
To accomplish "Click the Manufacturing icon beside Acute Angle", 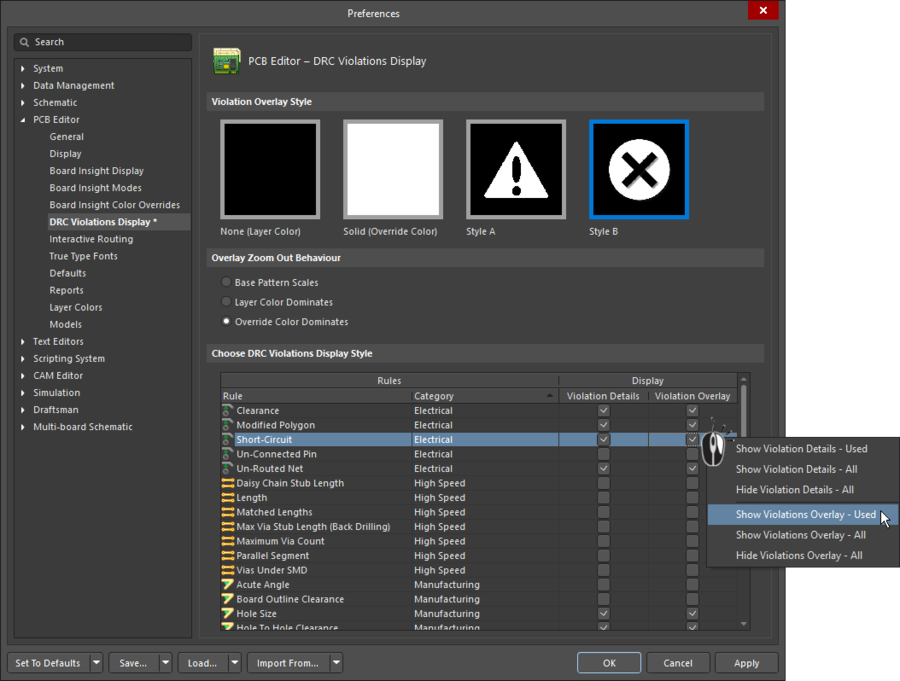I will tap(227, 584).
